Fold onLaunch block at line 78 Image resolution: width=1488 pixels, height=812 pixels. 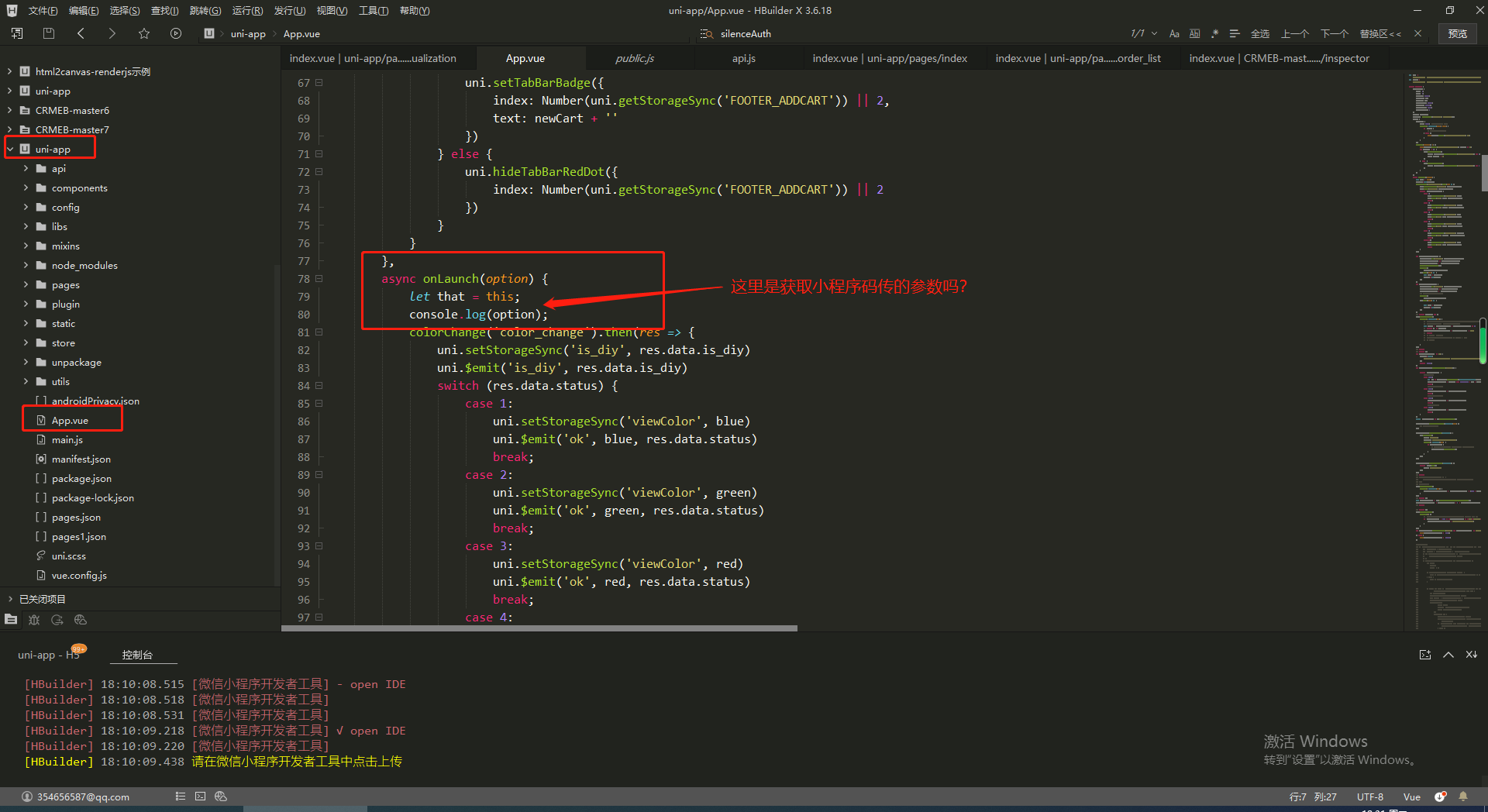pos(319,278)
